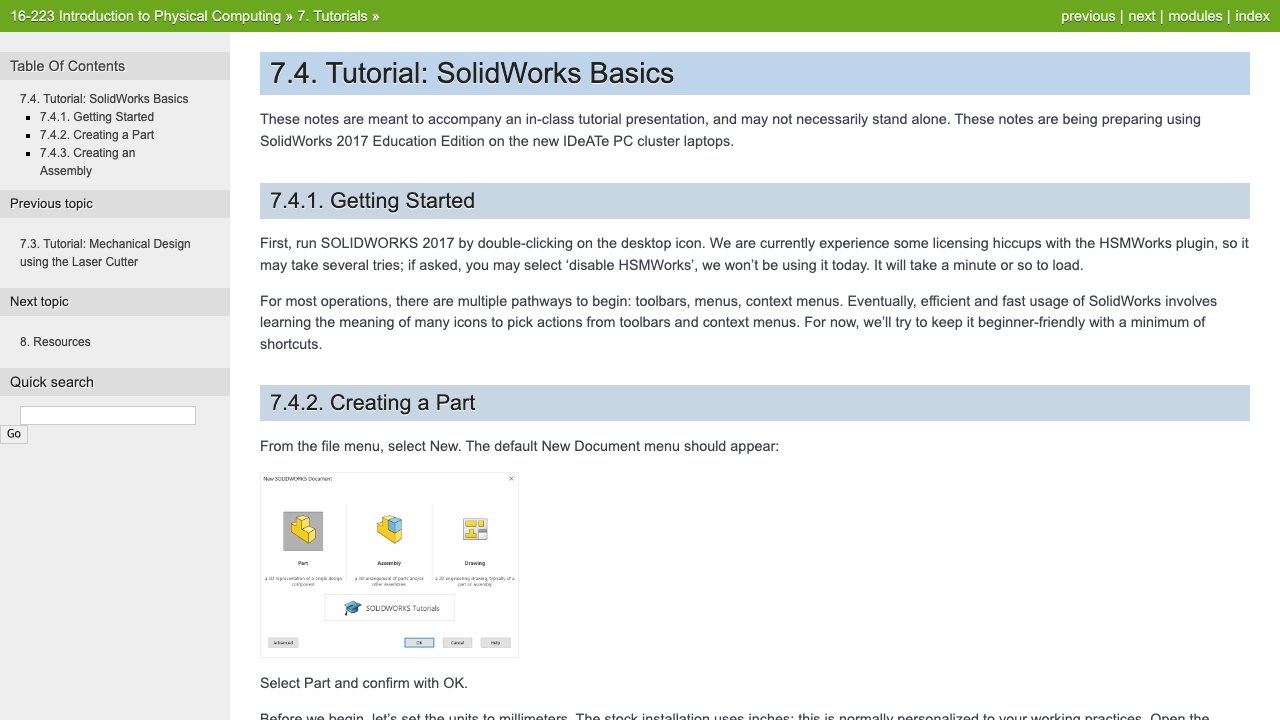
Task: Click the Quick search sidebar heading
Action: [115, 382]
